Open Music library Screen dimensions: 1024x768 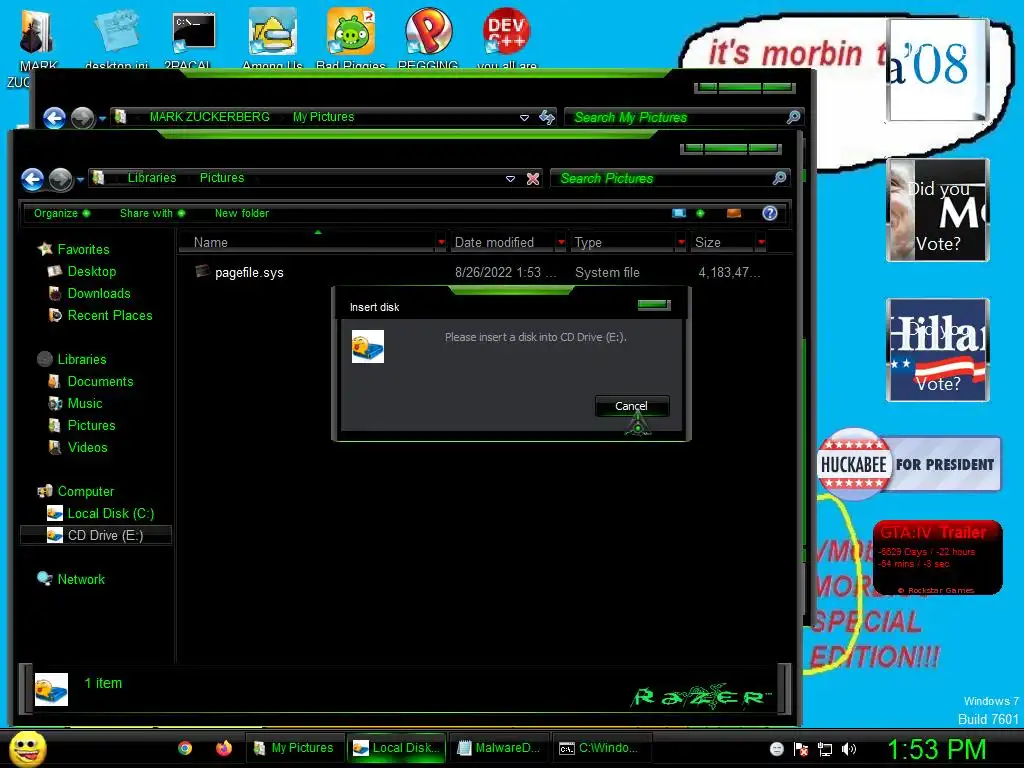(85, 404)
